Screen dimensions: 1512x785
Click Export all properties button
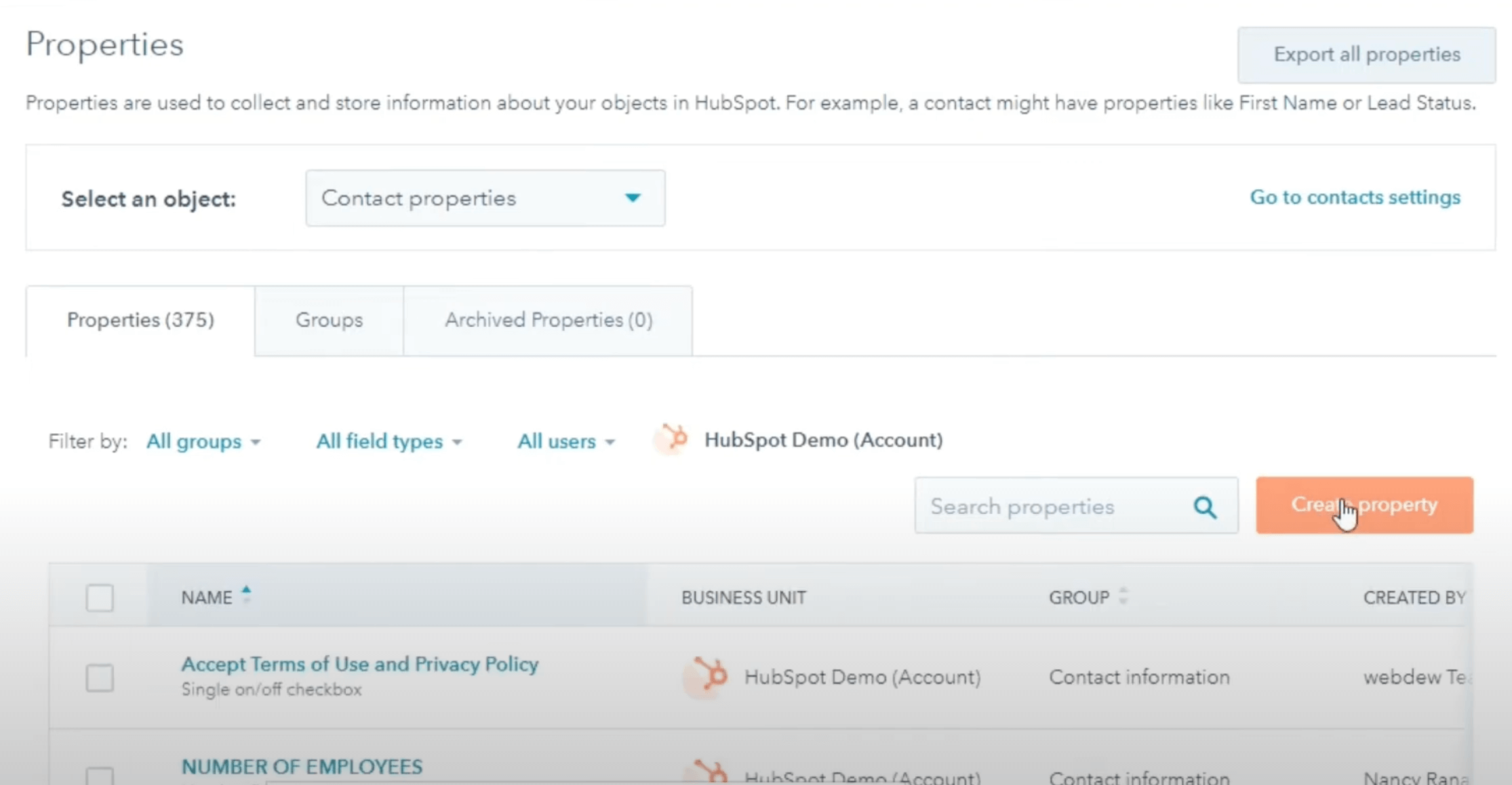click(1367, 55)
